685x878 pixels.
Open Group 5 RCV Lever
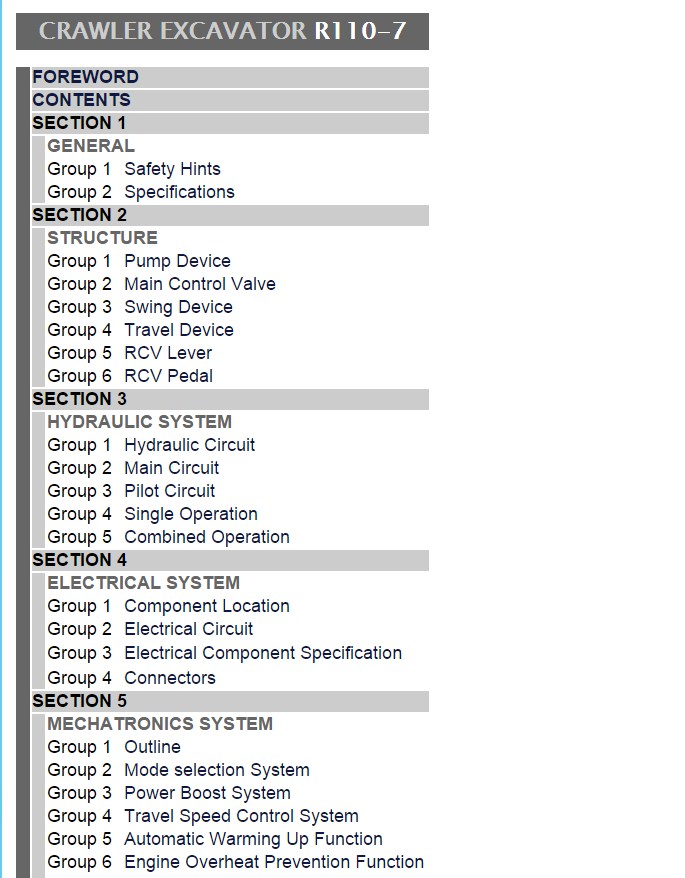pos(130,353)
